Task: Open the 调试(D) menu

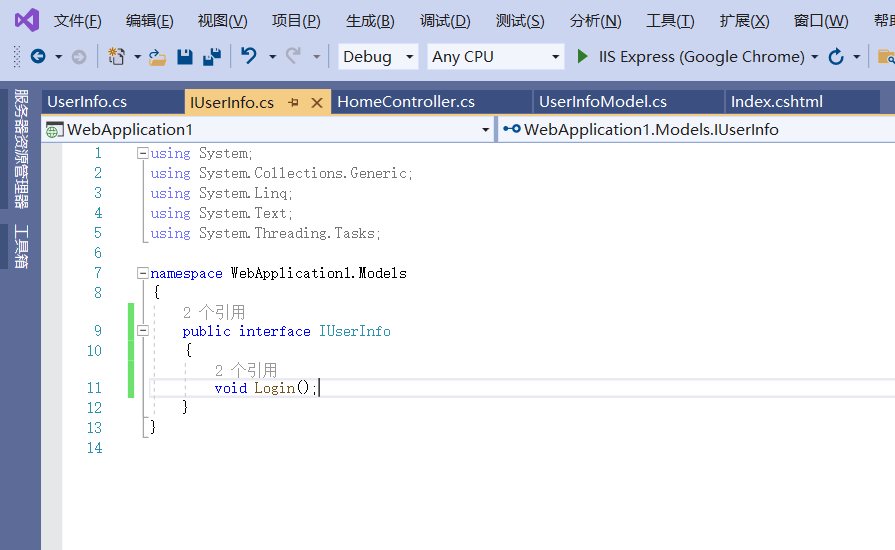Action: click(x=445, y=21)
